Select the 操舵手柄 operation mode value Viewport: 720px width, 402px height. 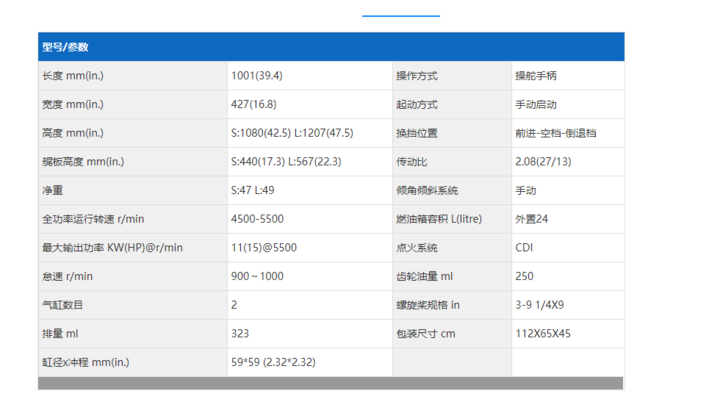coord(537,76)
